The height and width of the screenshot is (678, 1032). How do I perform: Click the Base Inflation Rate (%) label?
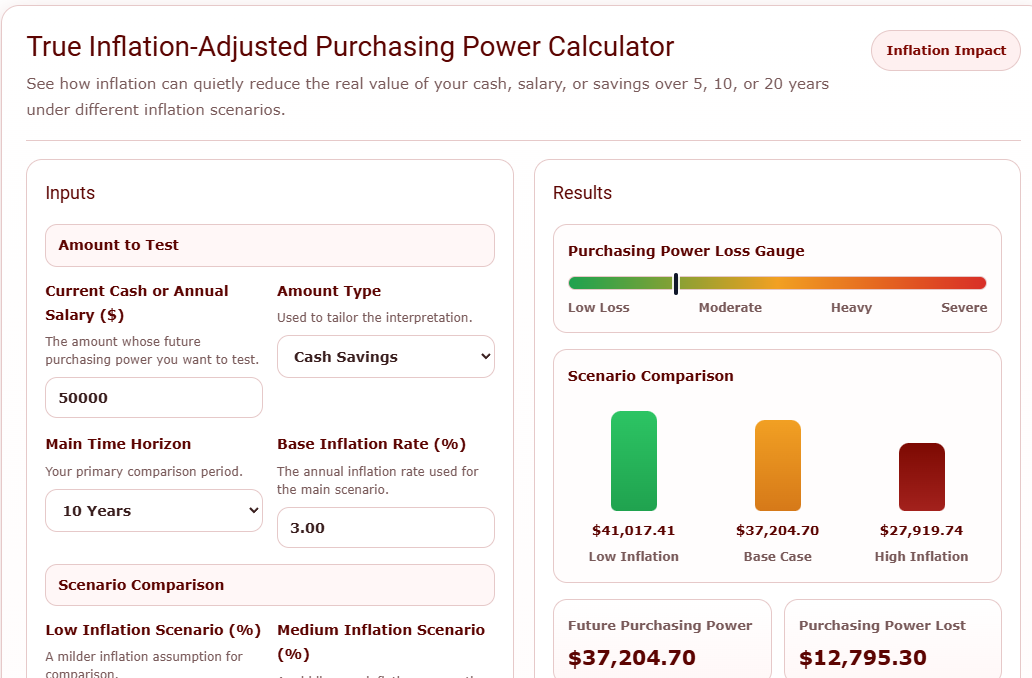click(371, 444)
